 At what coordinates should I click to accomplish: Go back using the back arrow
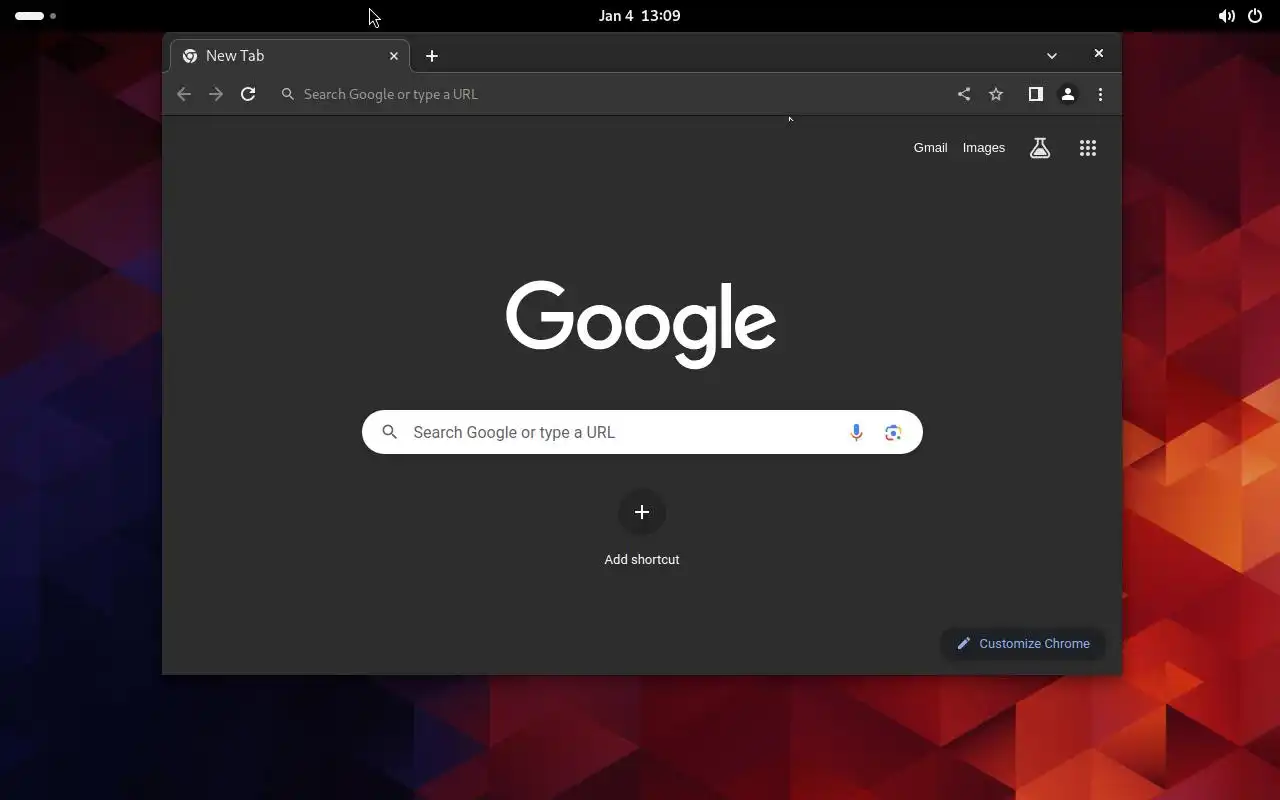(184, 94)
